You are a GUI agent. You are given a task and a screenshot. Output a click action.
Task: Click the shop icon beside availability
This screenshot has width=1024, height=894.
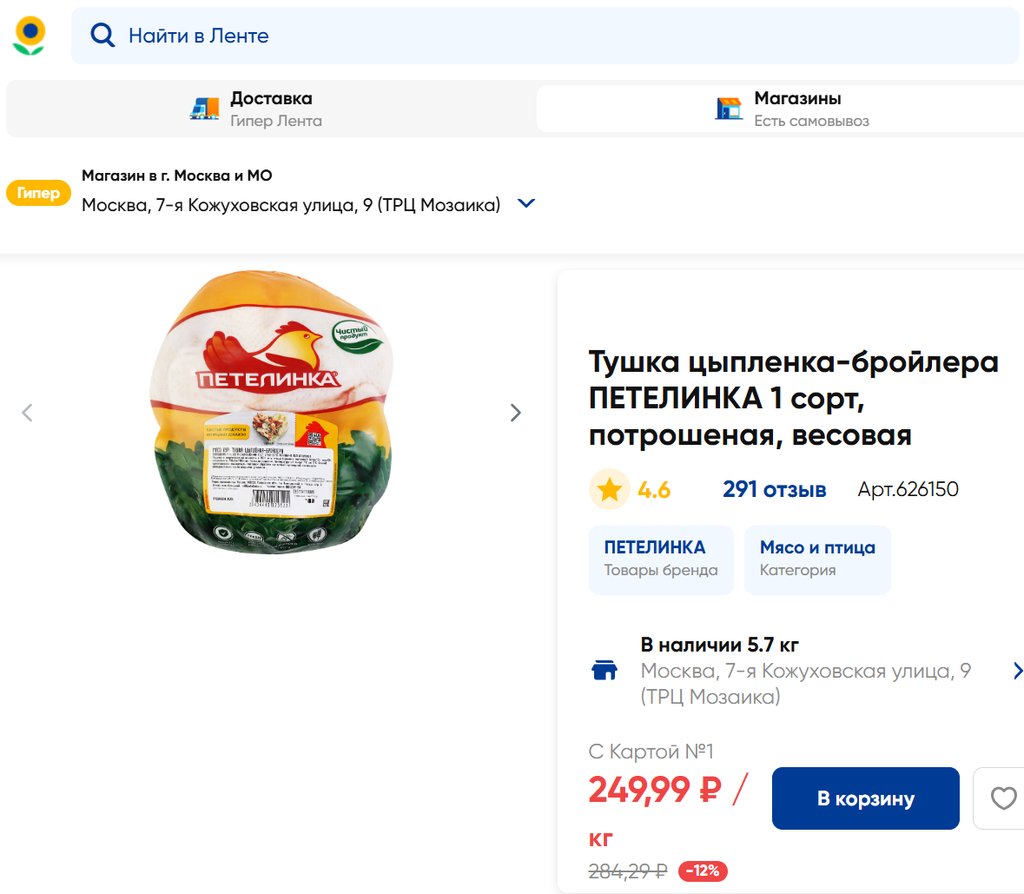pos(605,670)
